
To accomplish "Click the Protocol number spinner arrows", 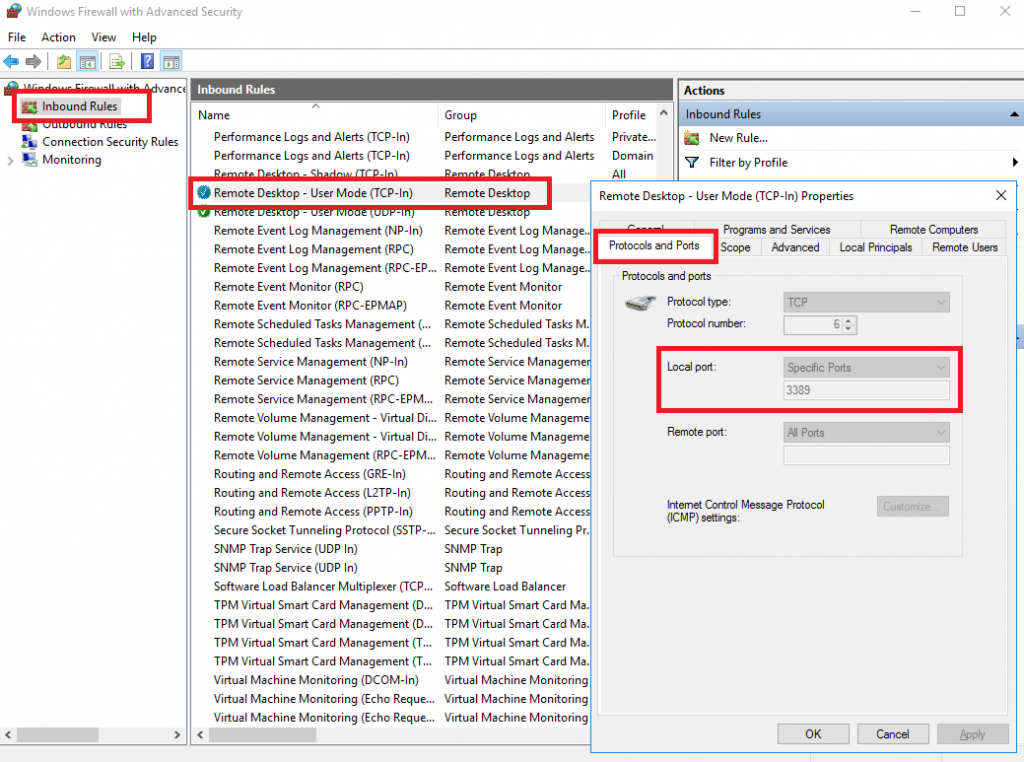I will tap(848, 325).
